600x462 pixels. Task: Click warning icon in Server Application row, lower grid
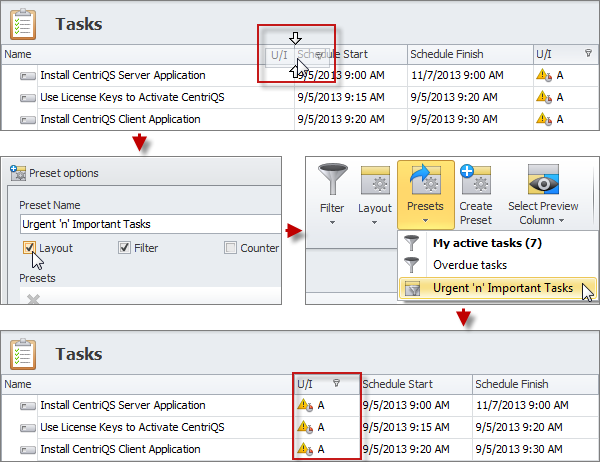305,405
